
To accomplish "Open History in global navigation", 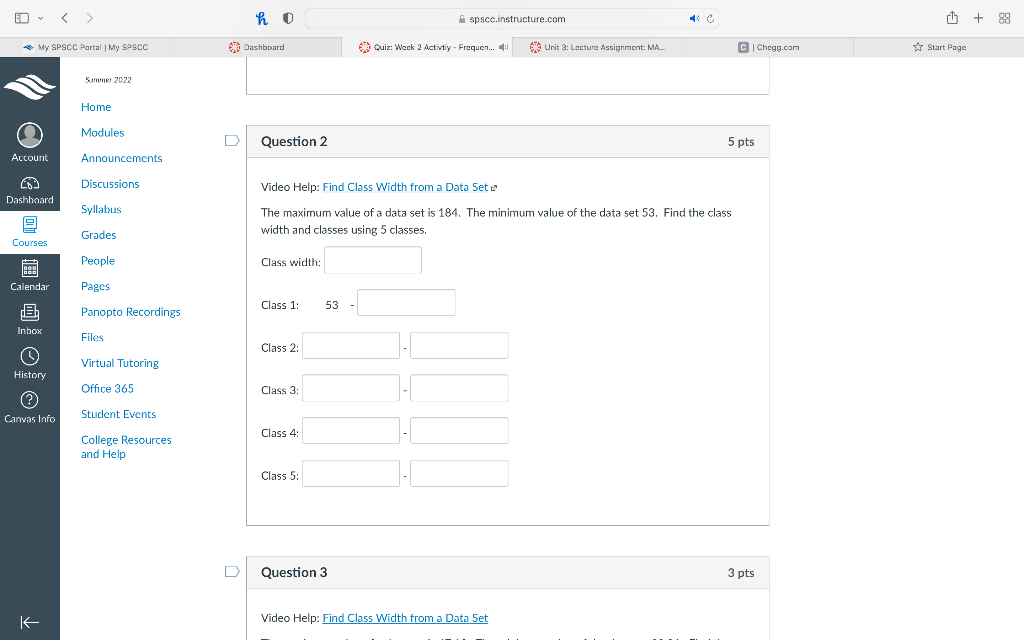I will (x=30, y=364).
